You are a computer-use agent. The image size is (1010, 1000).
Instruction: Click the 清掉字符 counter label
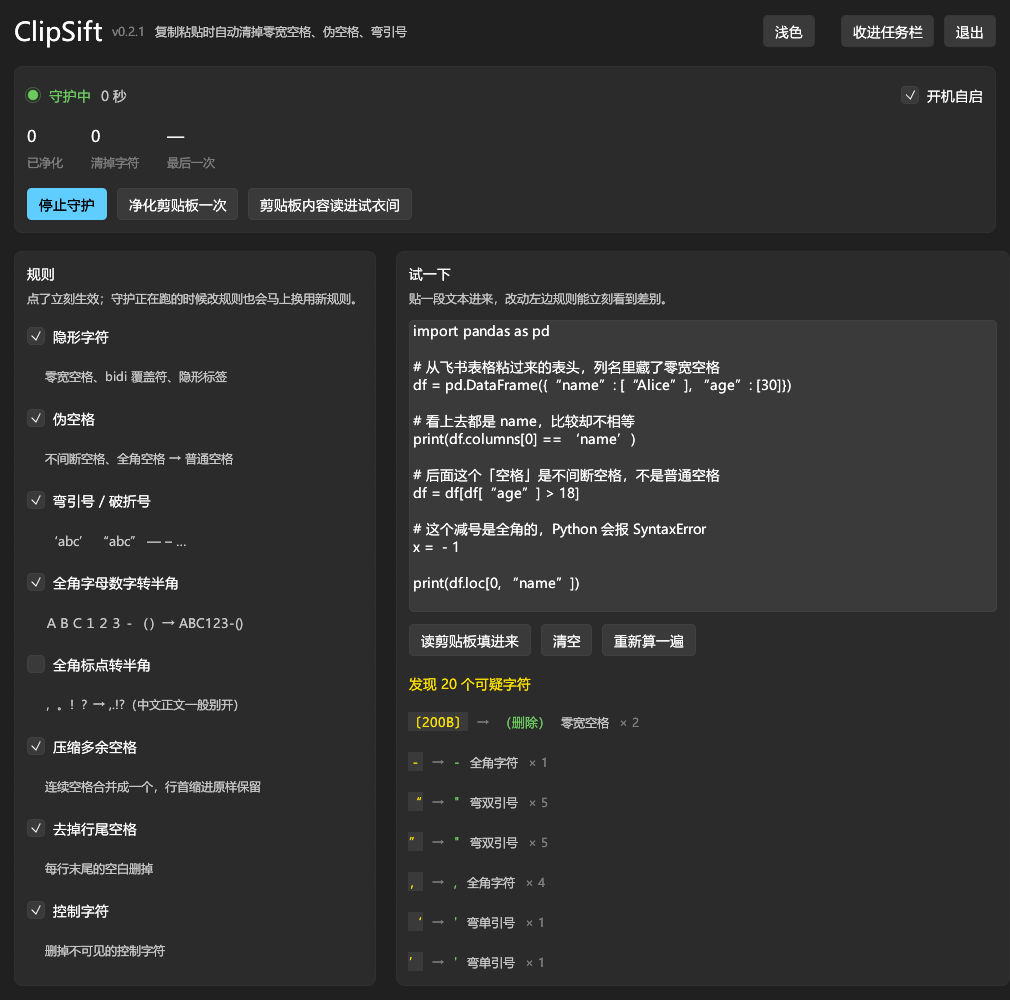(x=115, y=163)
